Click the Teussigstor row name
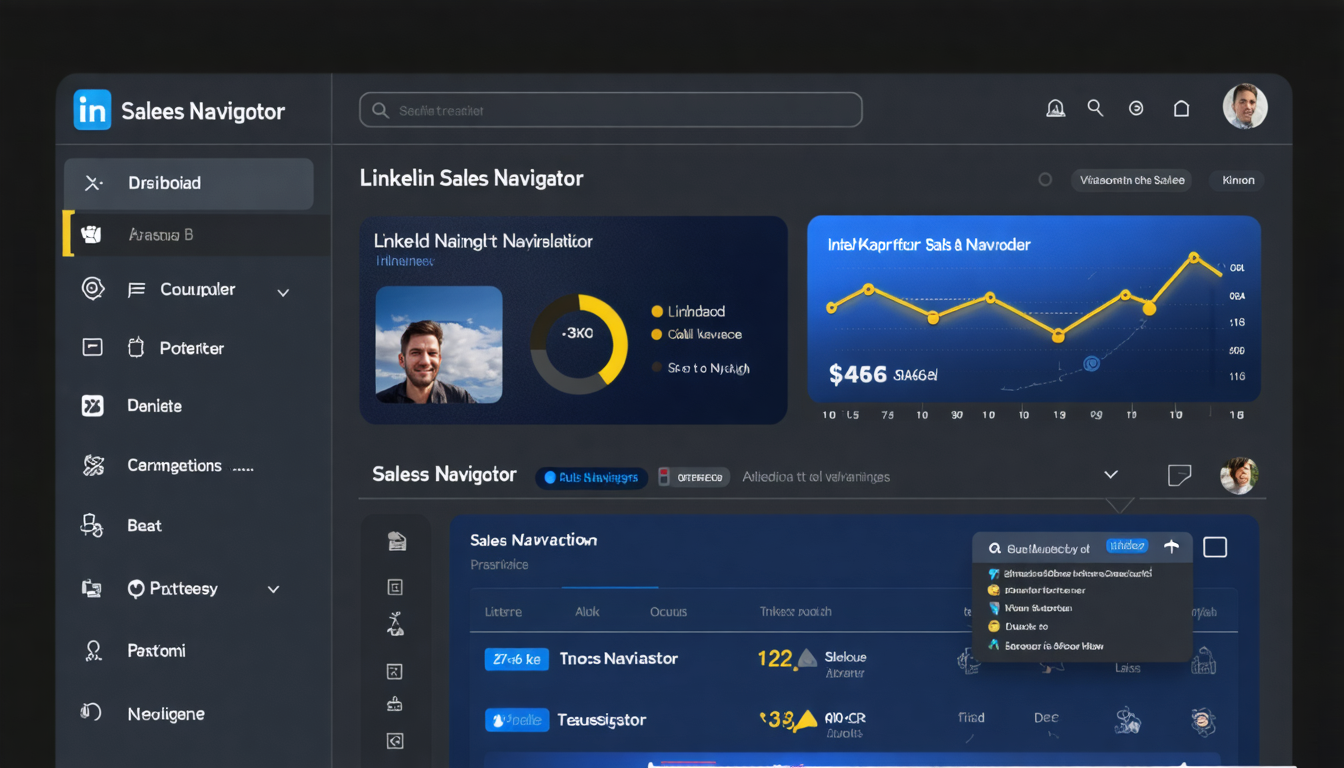 tap(602, 720)
